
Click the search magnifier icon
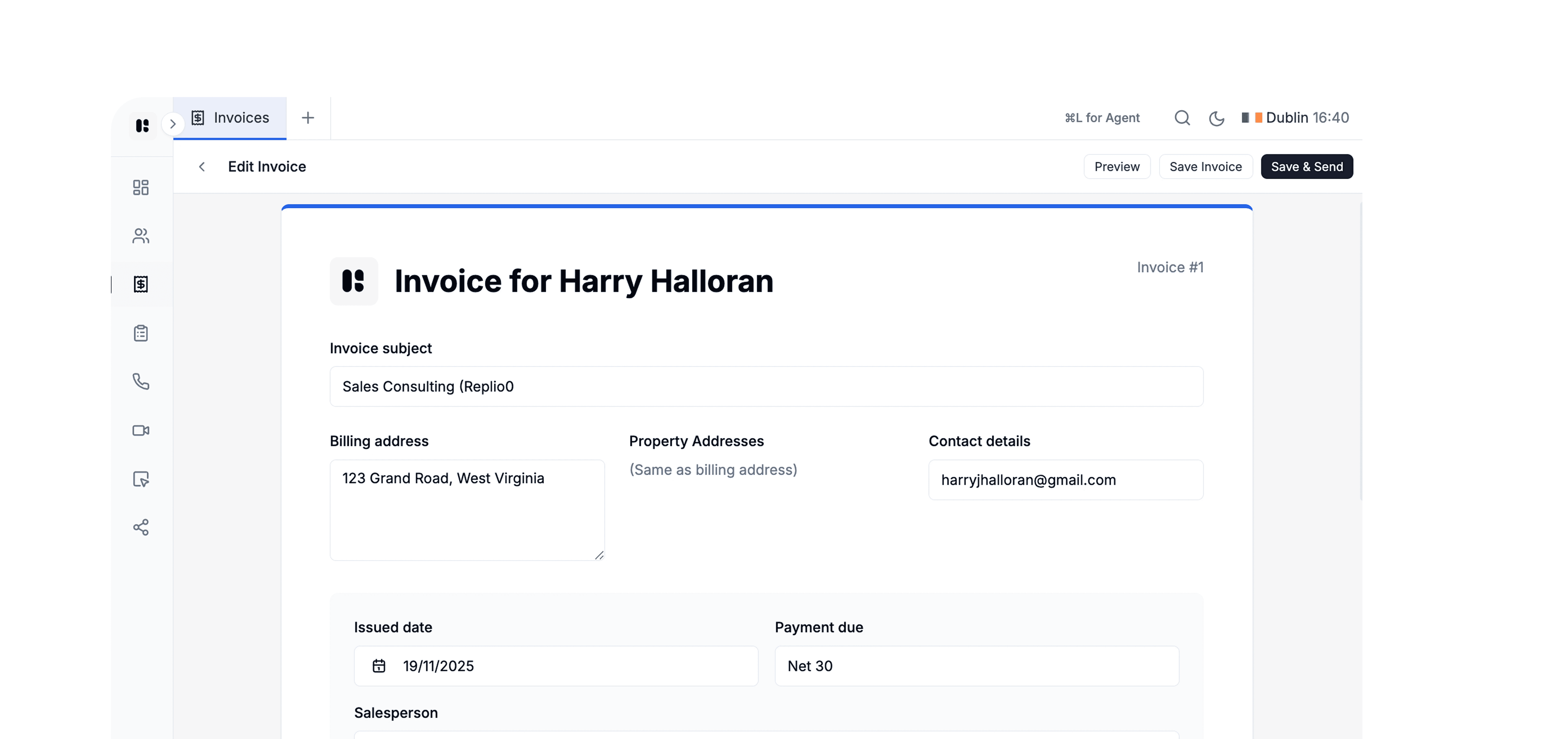1182,118
